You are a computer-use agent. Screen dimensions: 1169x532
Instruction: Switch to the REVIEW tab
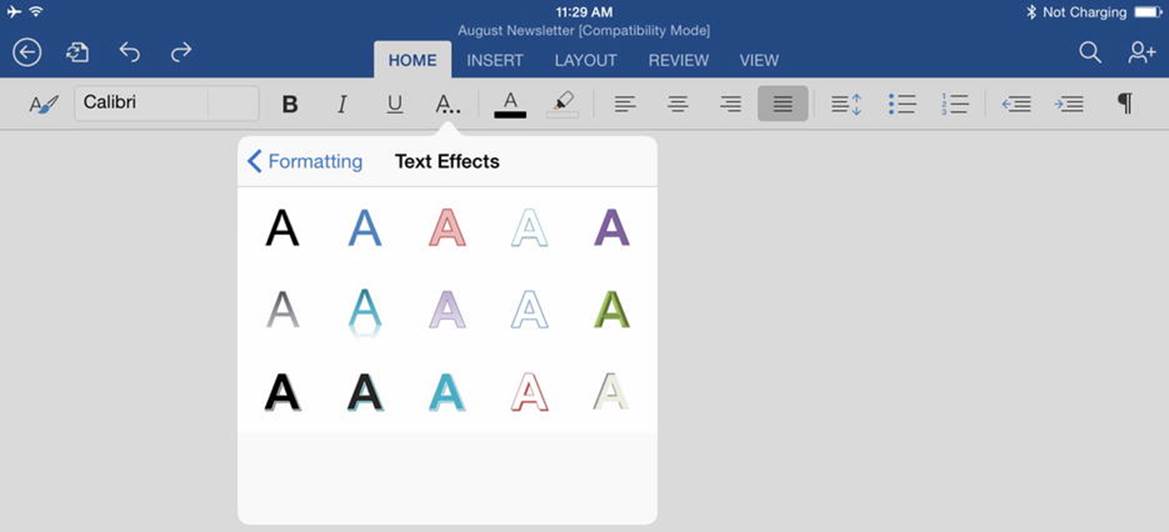pos(678,60)
